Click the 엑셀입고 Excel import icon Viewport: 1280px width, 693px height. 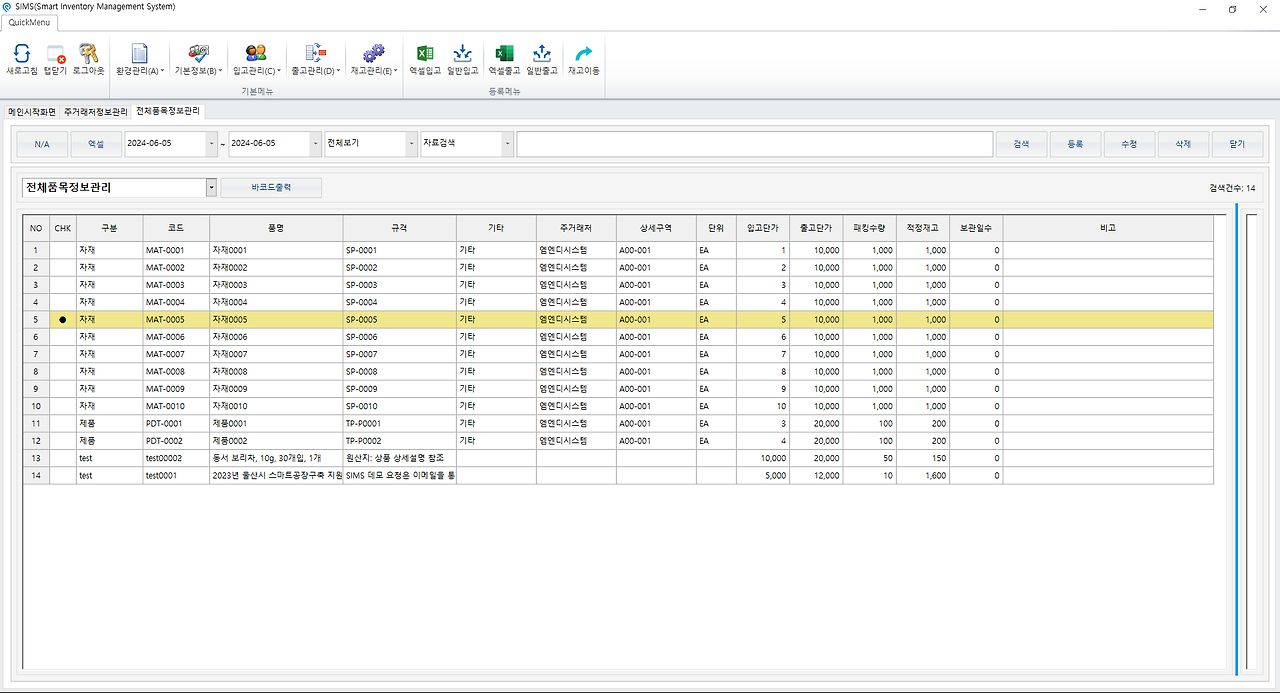pos(425,54)
